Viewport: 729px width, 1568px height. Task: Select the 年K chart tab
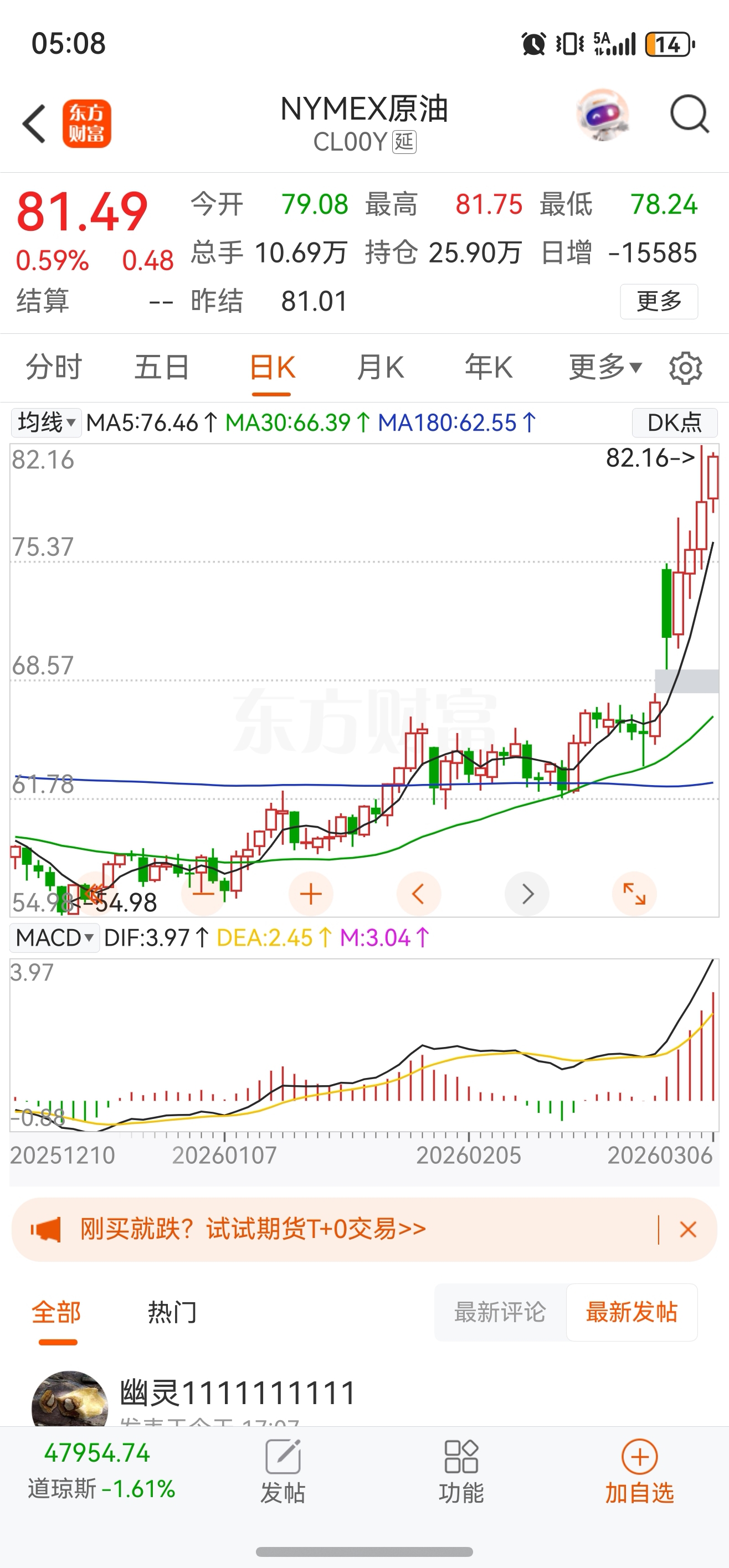pos(489,367)
